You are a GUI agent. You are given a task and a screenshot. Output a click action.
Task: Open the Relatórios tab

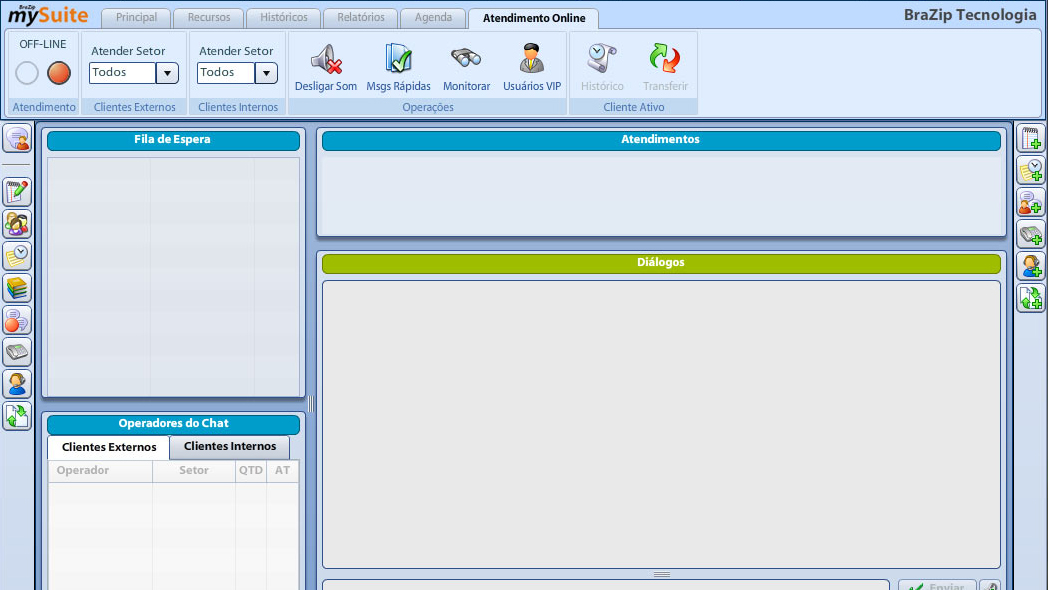(x=361, y=17)
